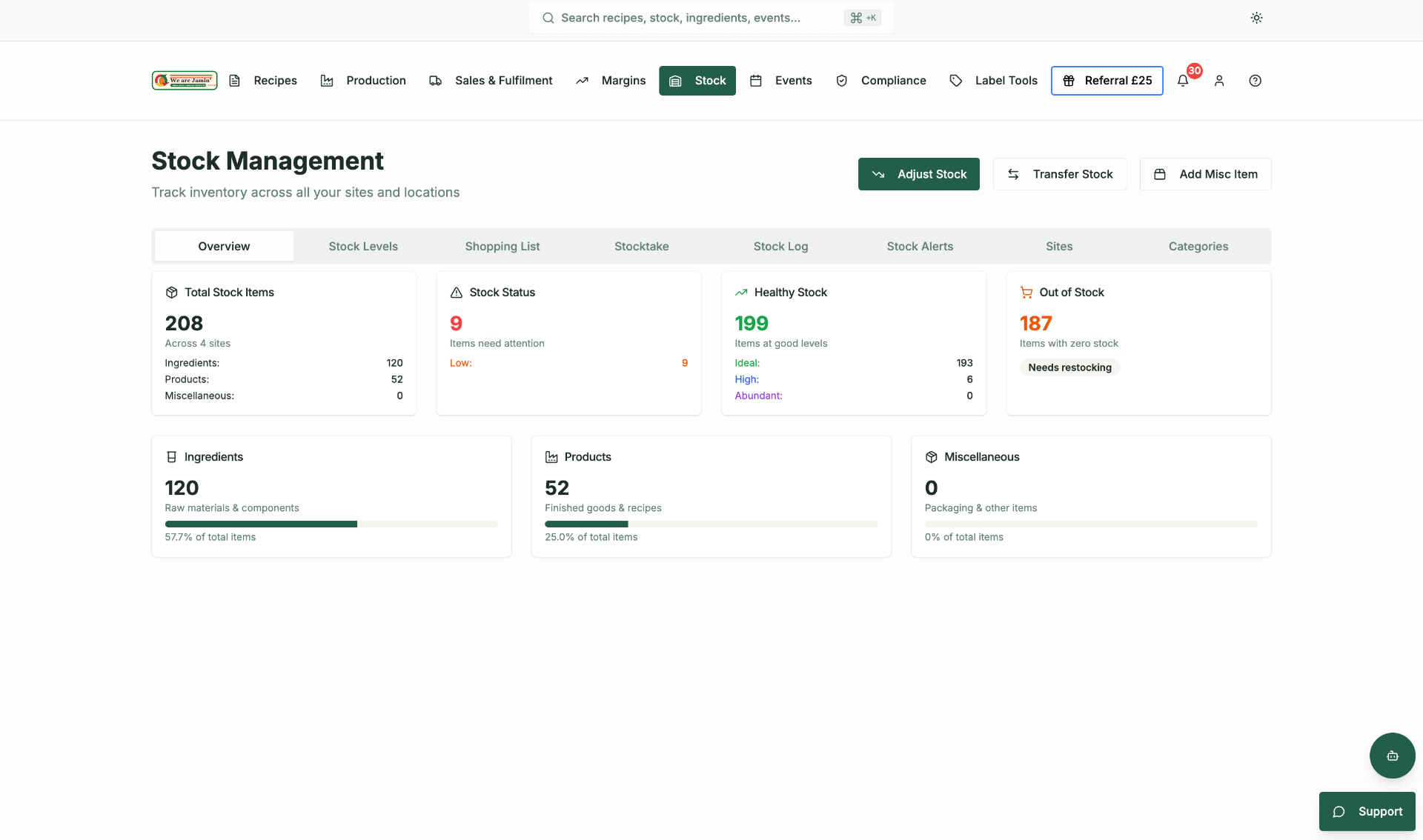Image resolution: width=1423 pixels, height=840 pixels.
Task: Click the Label Tools tag icon
Action: click(x=956, y=81)
